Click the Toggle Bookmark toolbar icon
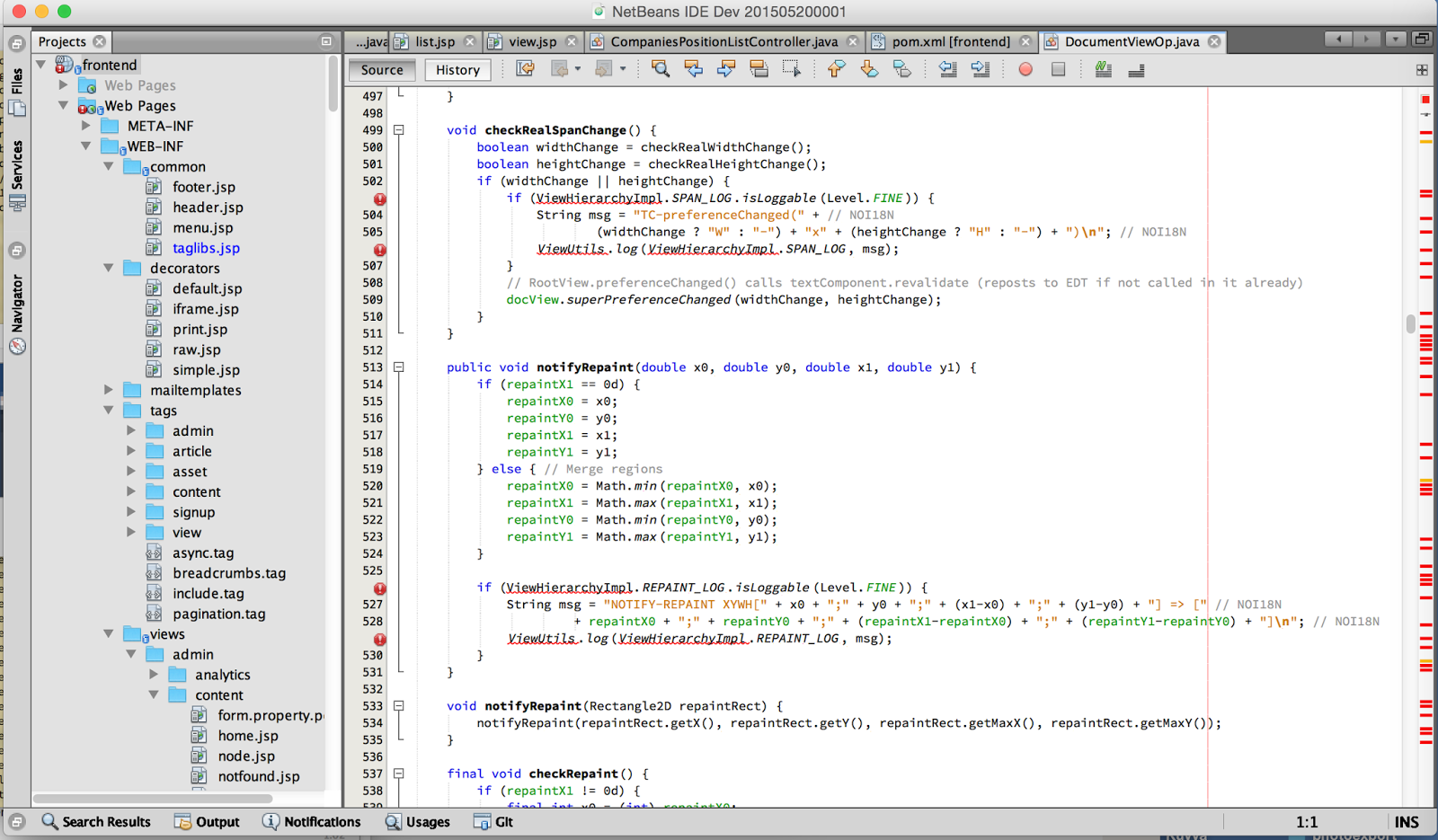Viewport: 1438px width, 840px height. tap(902, 68)
